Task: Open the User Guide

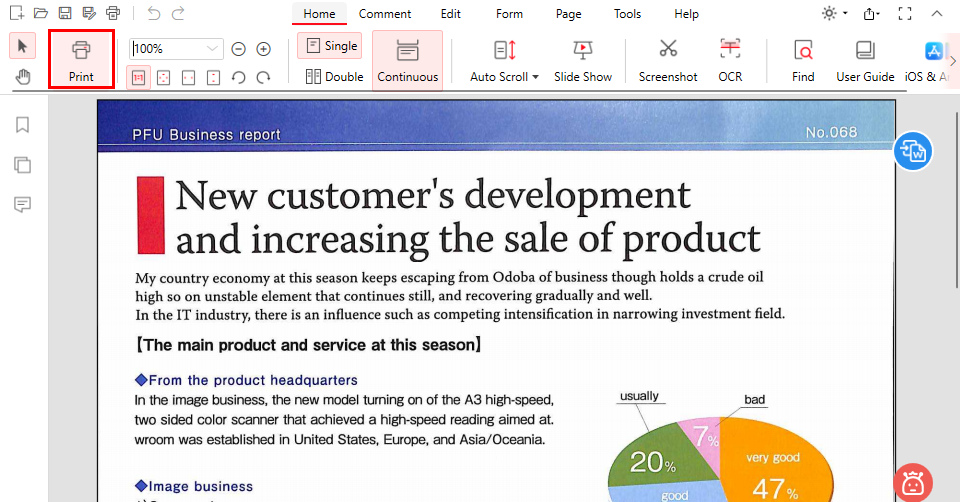Action: (865, 59)
